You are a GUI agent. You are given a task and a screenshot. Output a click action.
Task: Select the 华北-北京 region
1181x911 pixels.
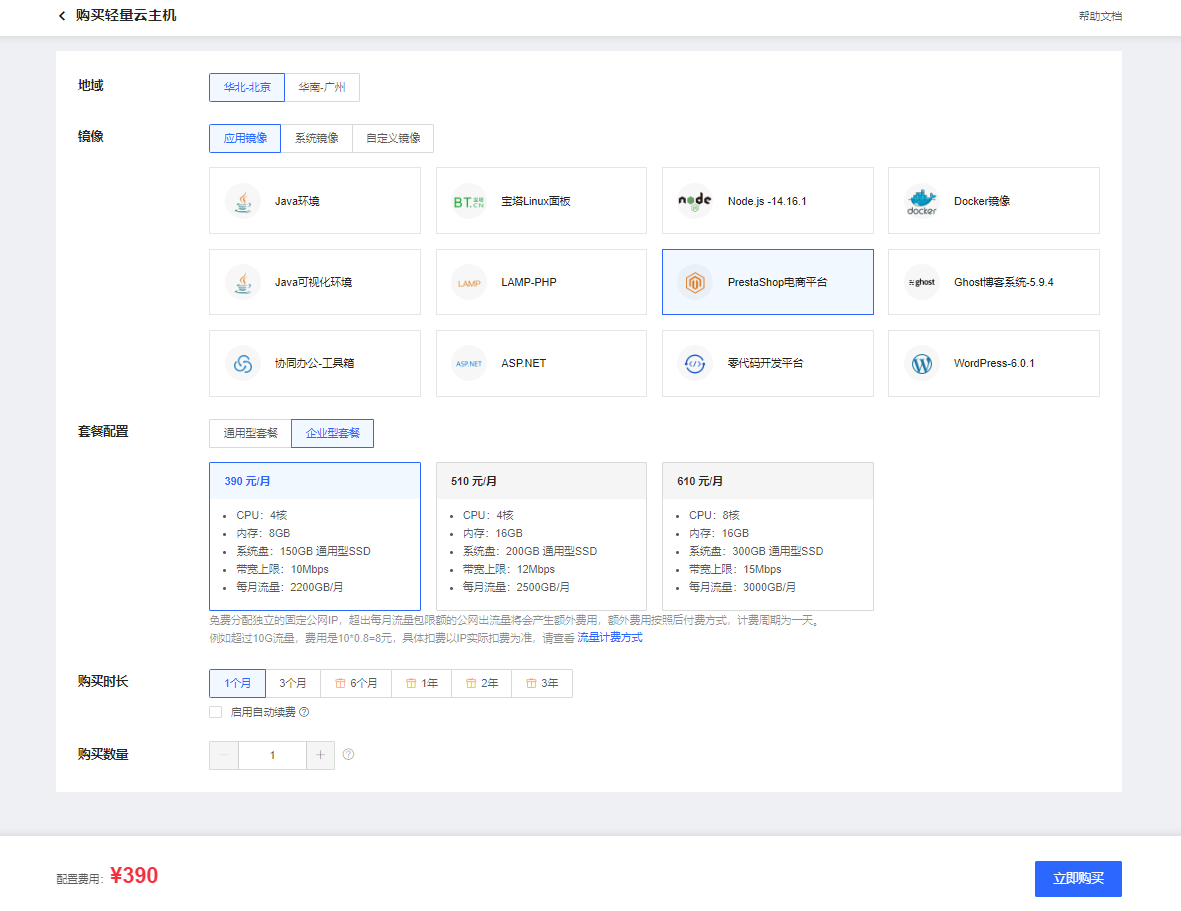coord(247,87)
